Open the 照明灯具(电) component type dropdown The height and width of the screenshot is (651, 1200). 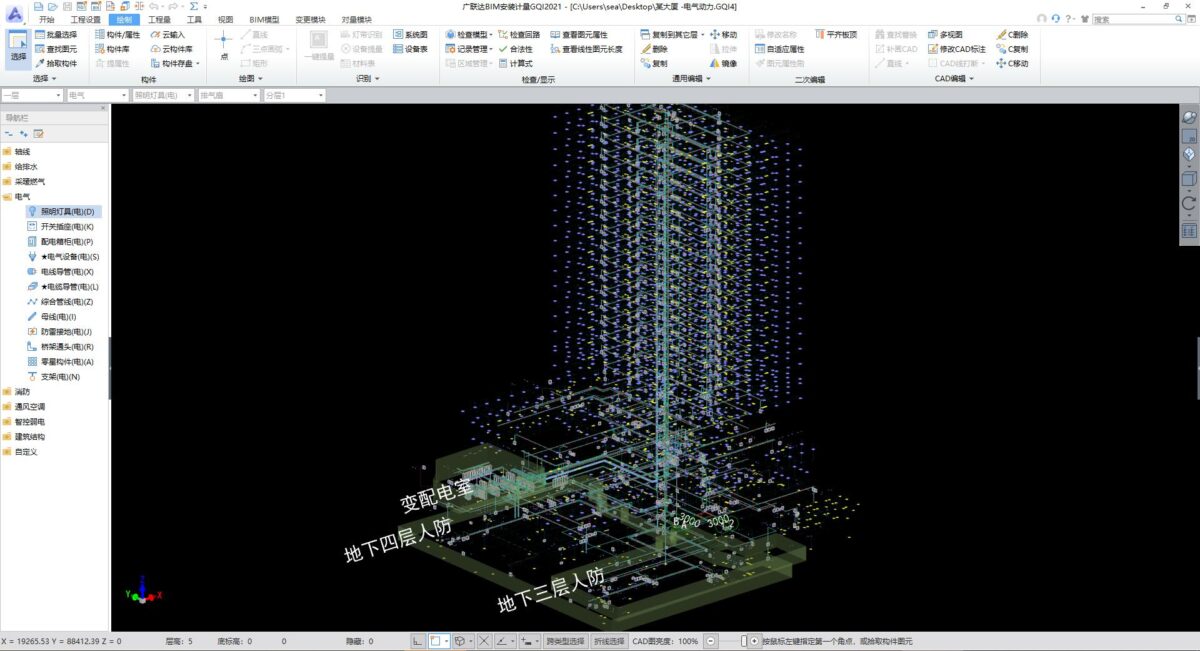click(x=163, y=95)
